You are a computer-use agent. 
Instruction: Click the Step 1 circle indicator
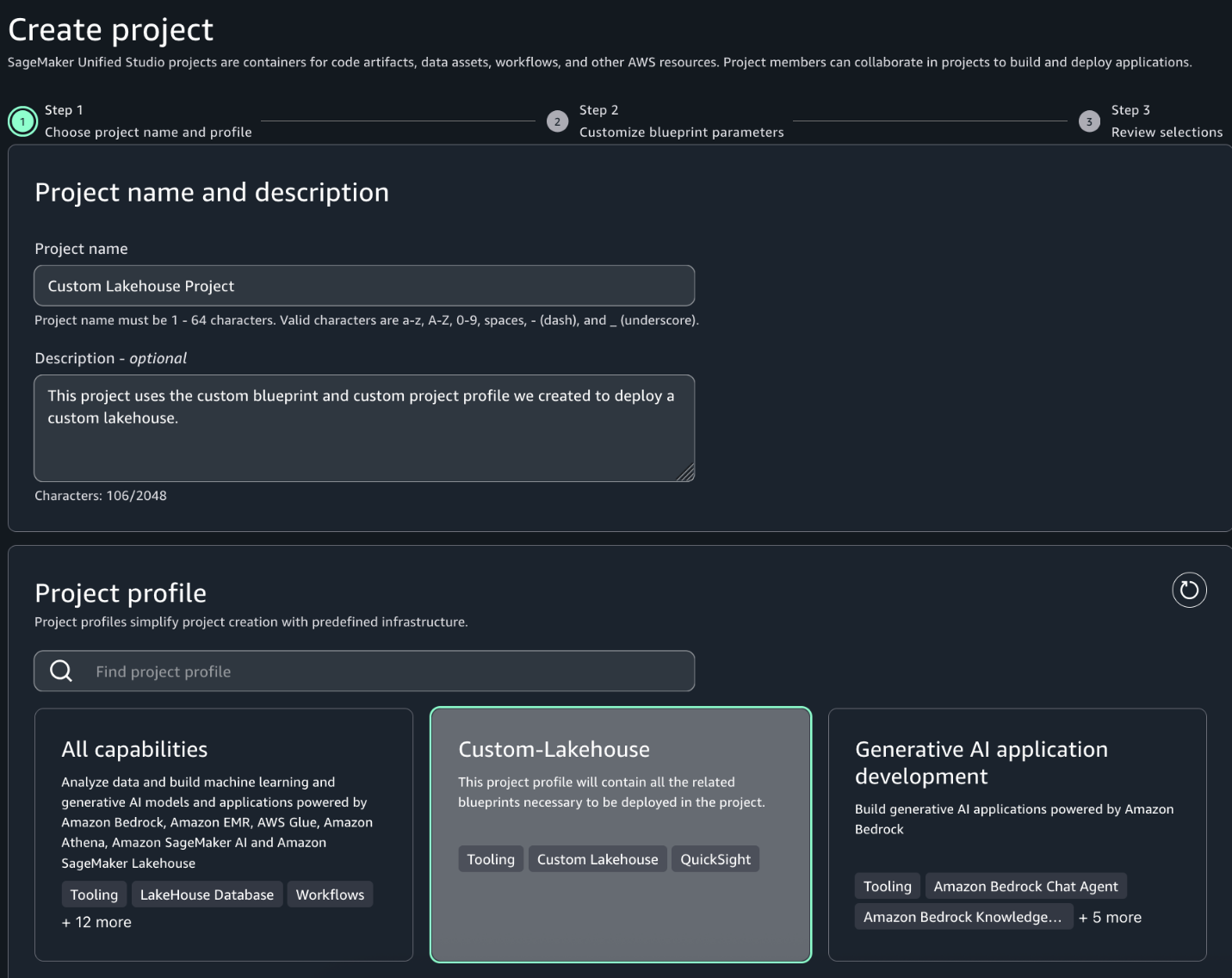[x=22, y=121]
